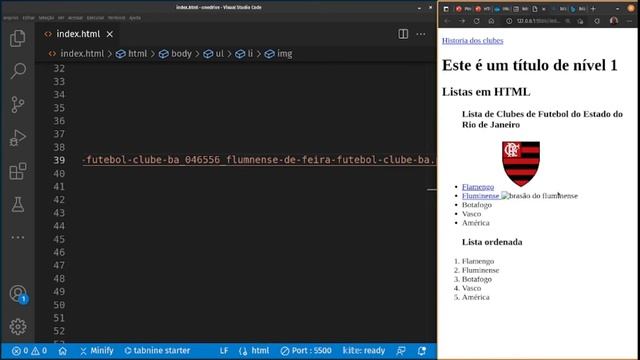Click the broken 'brasão do fluminense' image

tap(539, 196)
